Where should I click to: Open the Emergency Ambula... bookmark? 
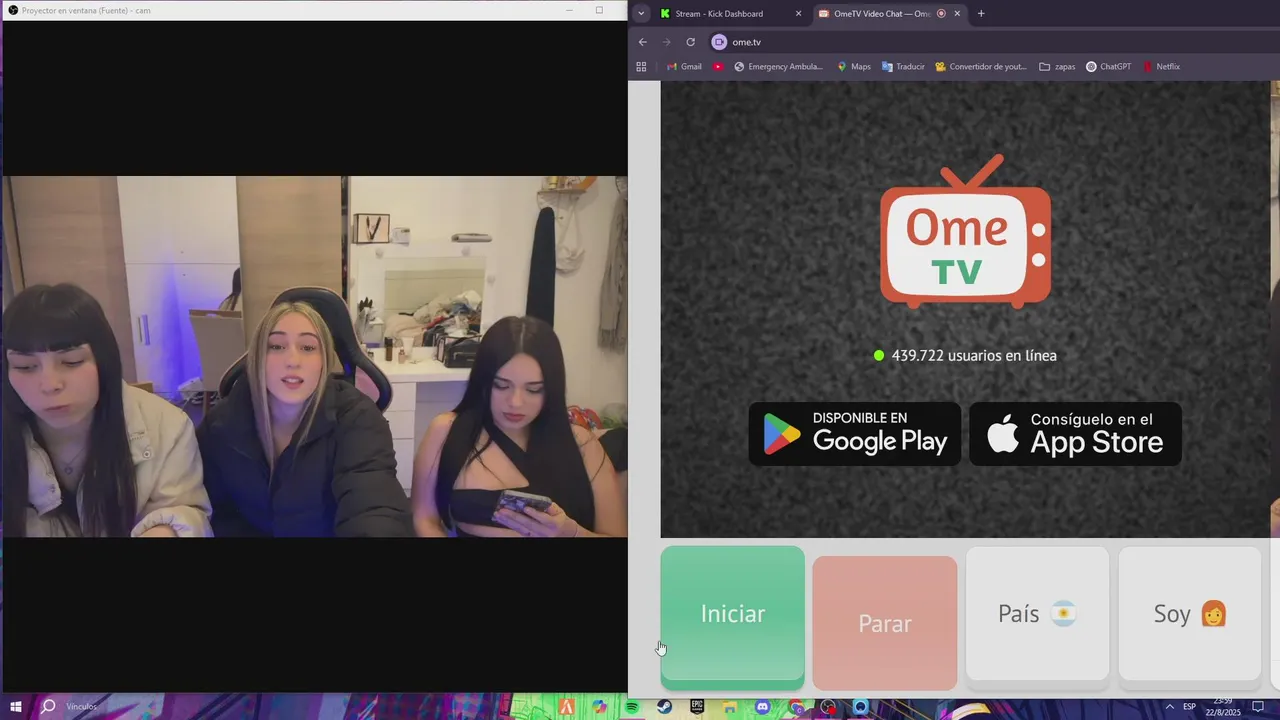(x=778, y=67)
